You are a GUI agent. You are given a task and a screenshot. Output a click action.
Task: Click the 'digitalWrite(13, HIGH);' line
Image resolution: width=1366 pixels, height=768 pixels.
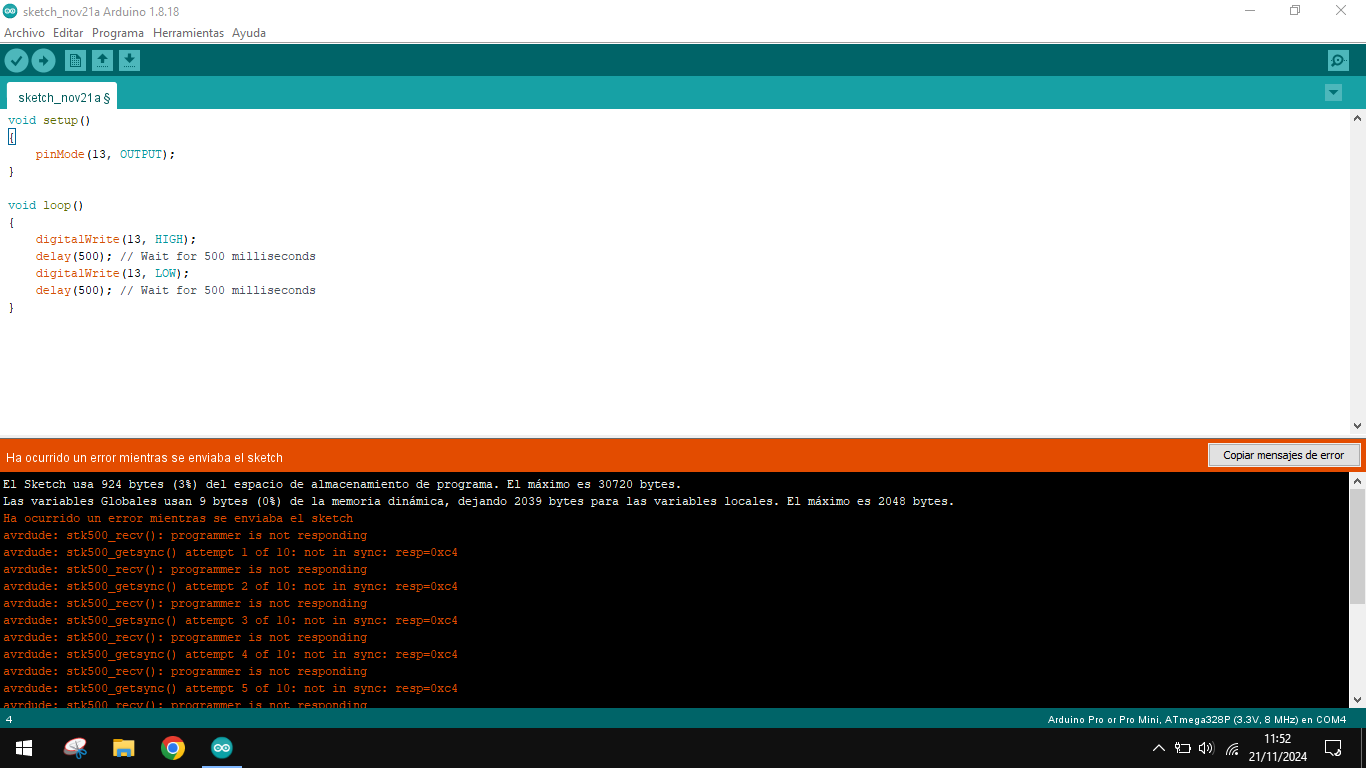116,239
